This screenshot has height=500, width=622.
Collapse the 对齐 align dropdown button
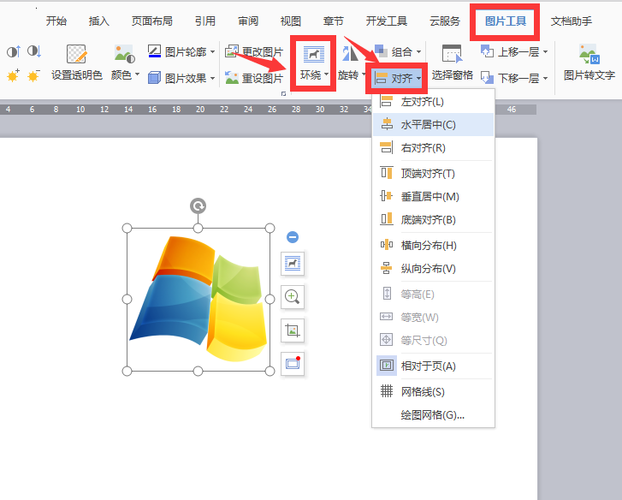tap(397, 78)
